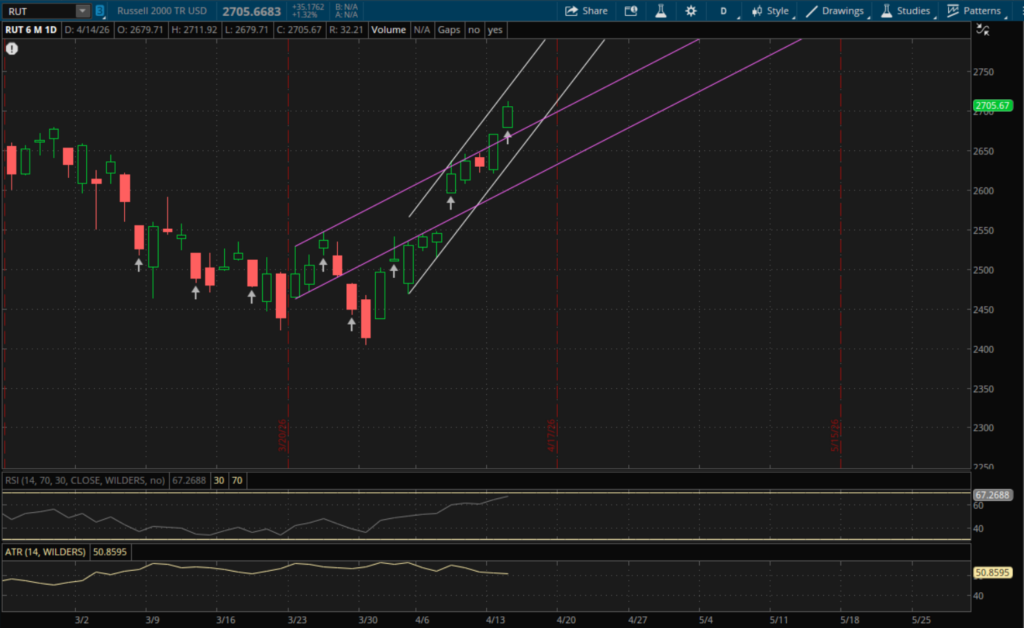Click the blue symbol link number icon
The height and width of the screenshot is (628, 1024).
[99, 11]
